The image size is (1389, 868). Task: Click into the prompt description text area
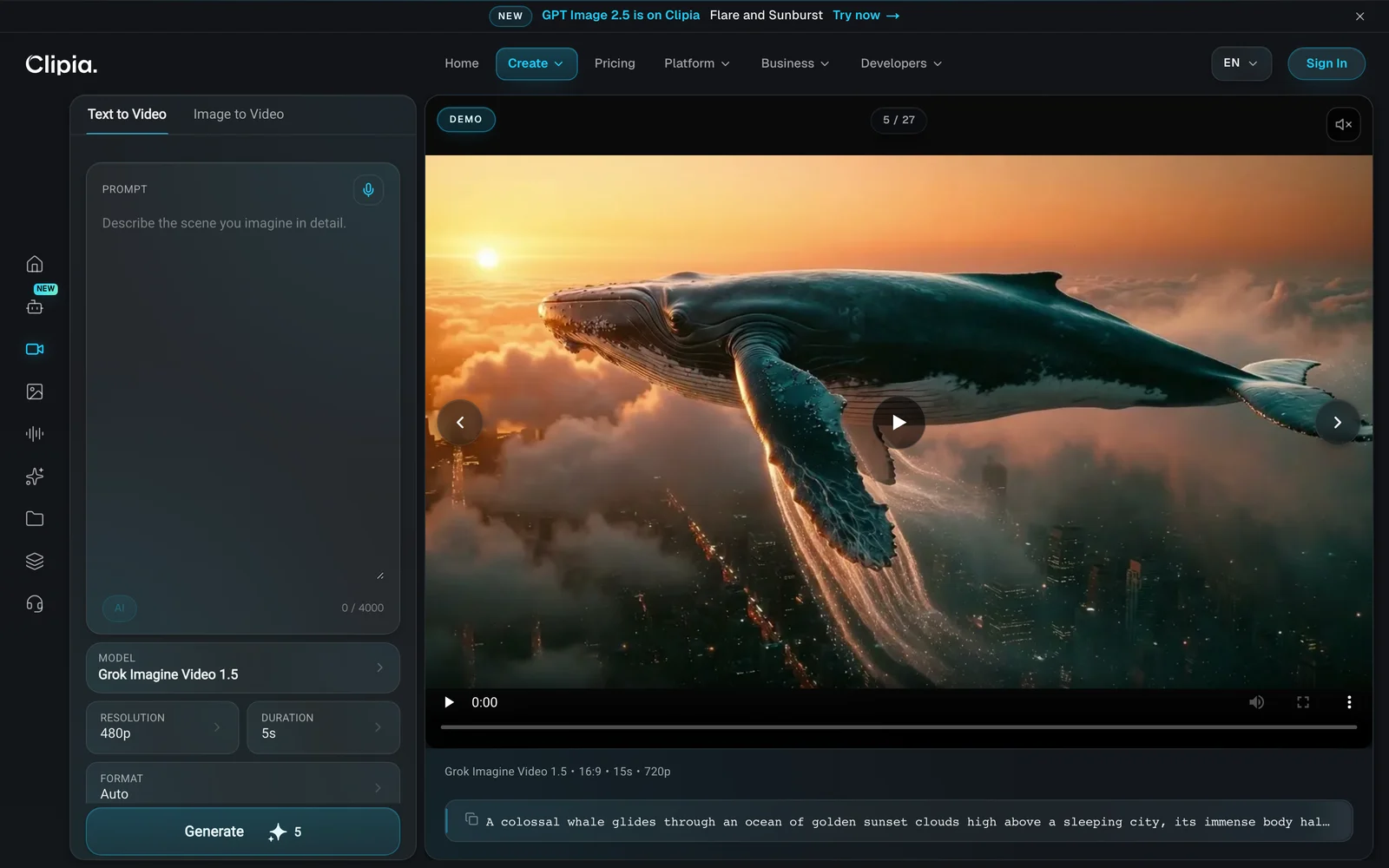[243, 397]
